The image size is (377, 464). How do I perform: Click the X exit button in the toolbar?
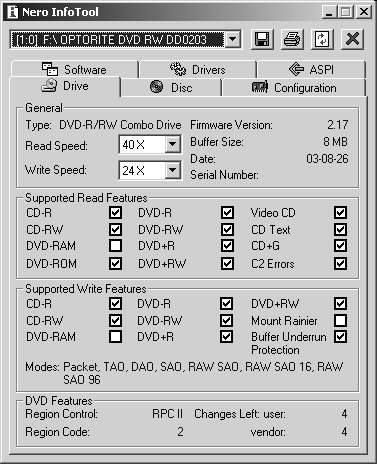click(x=352, y=39)
